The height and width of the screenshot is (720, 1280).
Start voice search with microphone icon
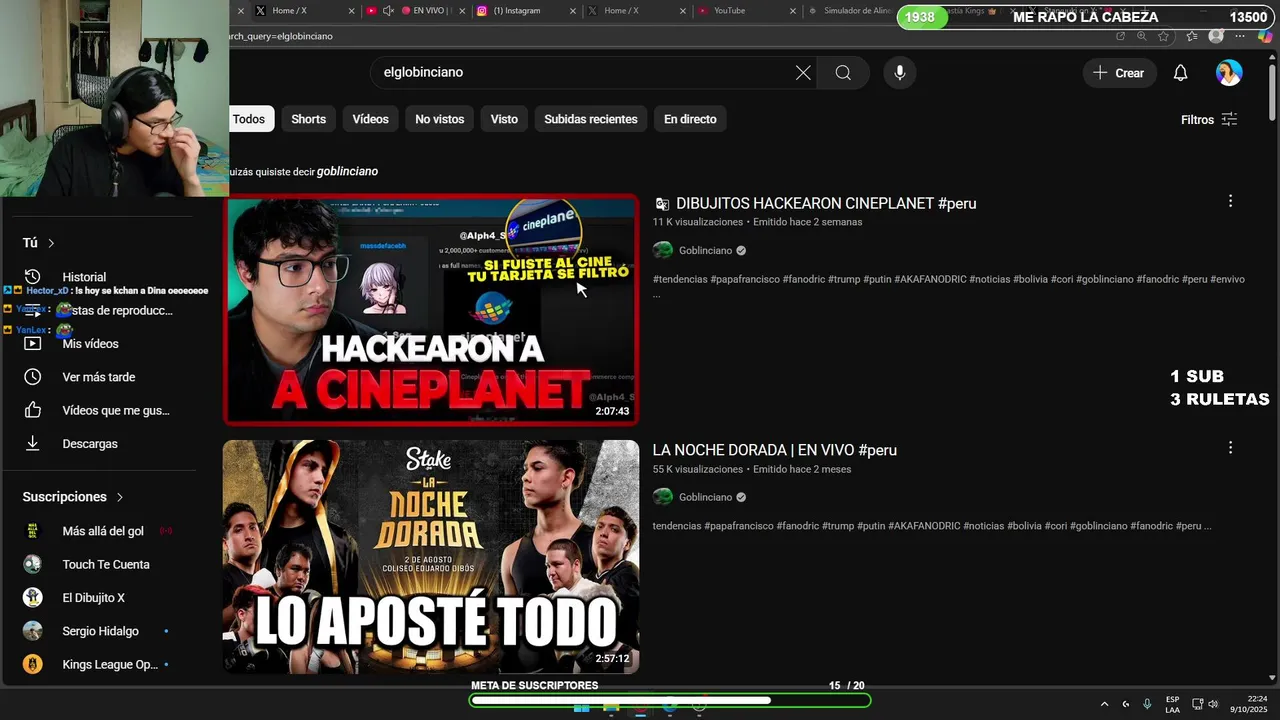[900, 73]
